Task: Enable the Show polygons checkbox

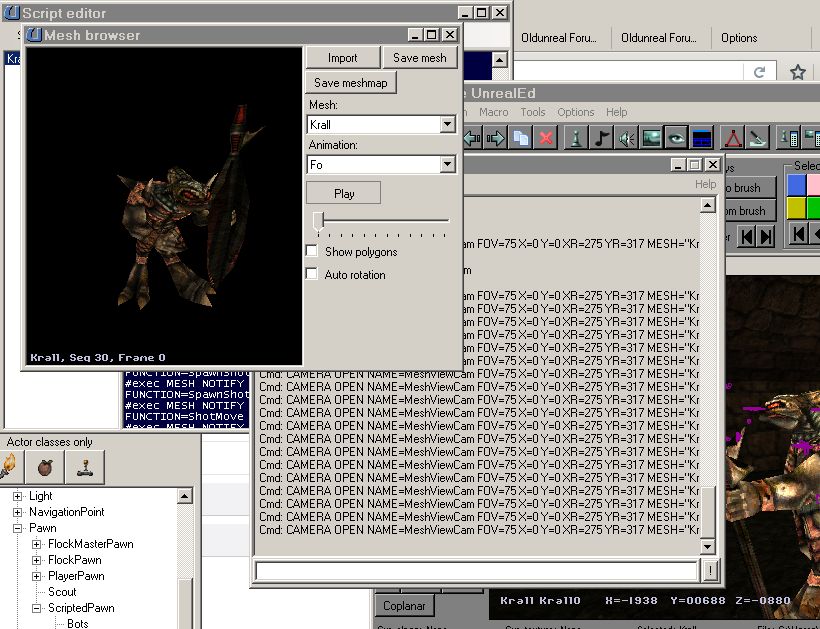Action: click(x=312, y=251)
